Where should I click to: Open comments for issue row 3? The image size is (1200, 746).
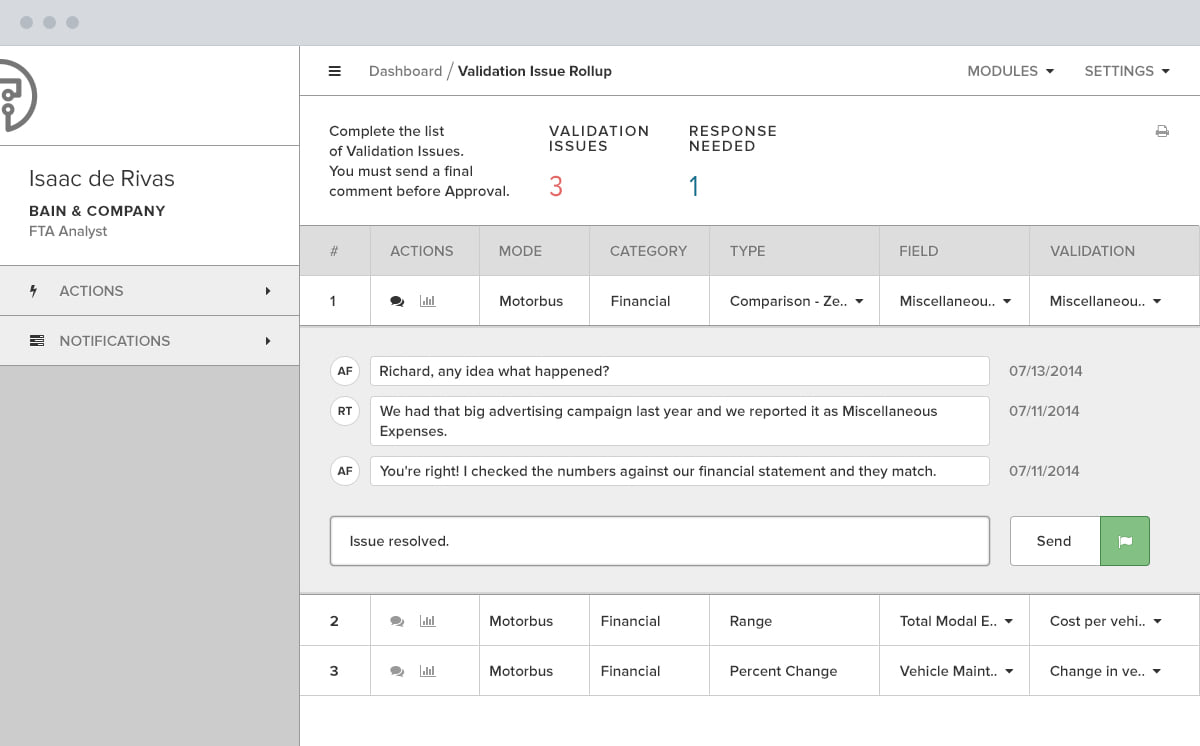point(397,671)
